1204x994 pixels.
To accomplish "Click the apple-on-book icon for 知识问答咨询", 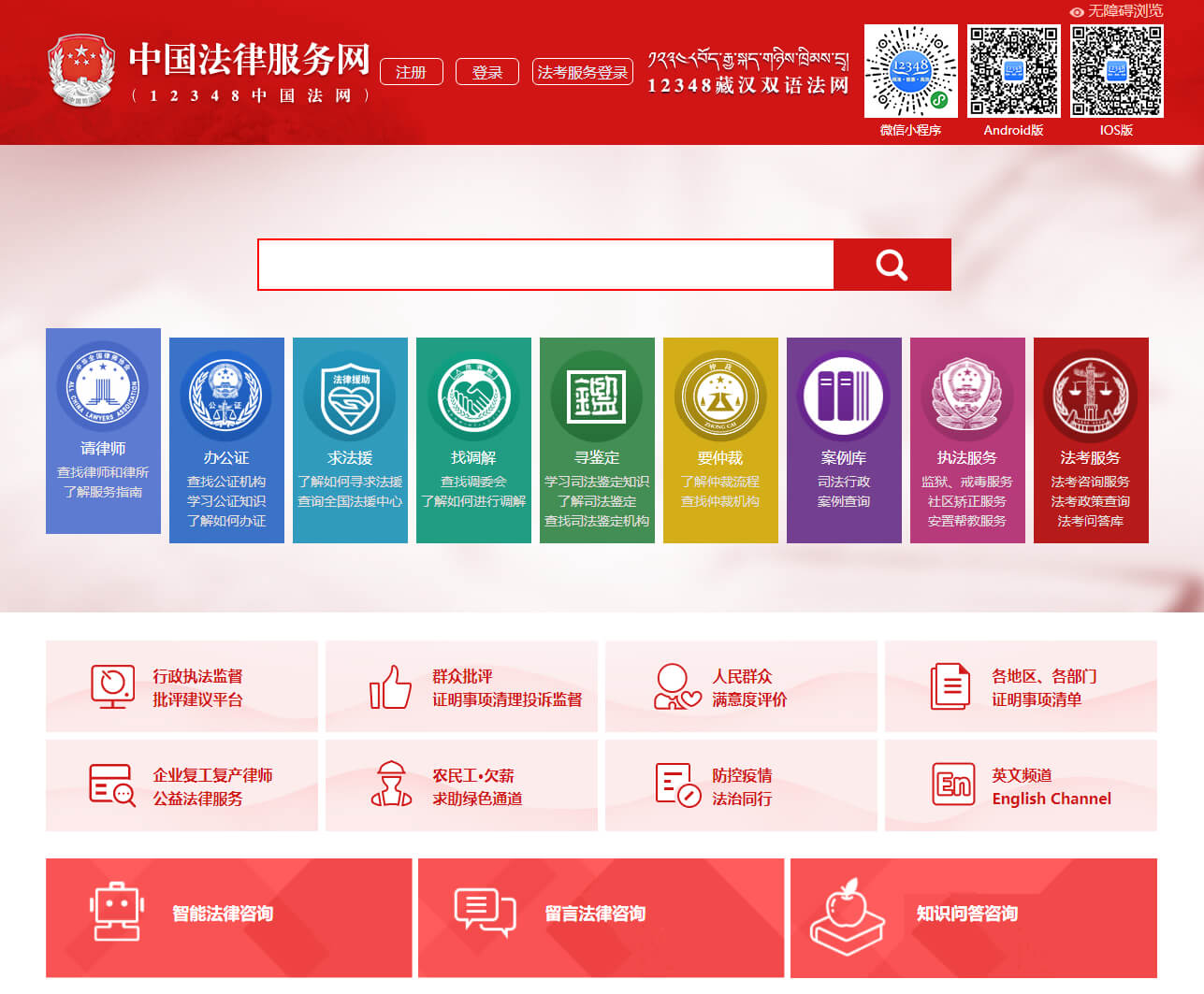I will 847,916.
